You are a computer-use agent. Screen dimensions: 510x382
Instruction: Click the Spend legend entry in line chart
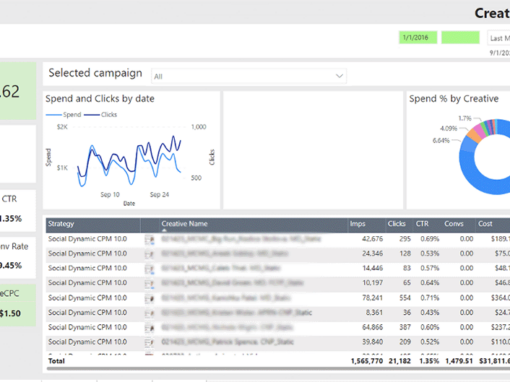tap(64, 115)
